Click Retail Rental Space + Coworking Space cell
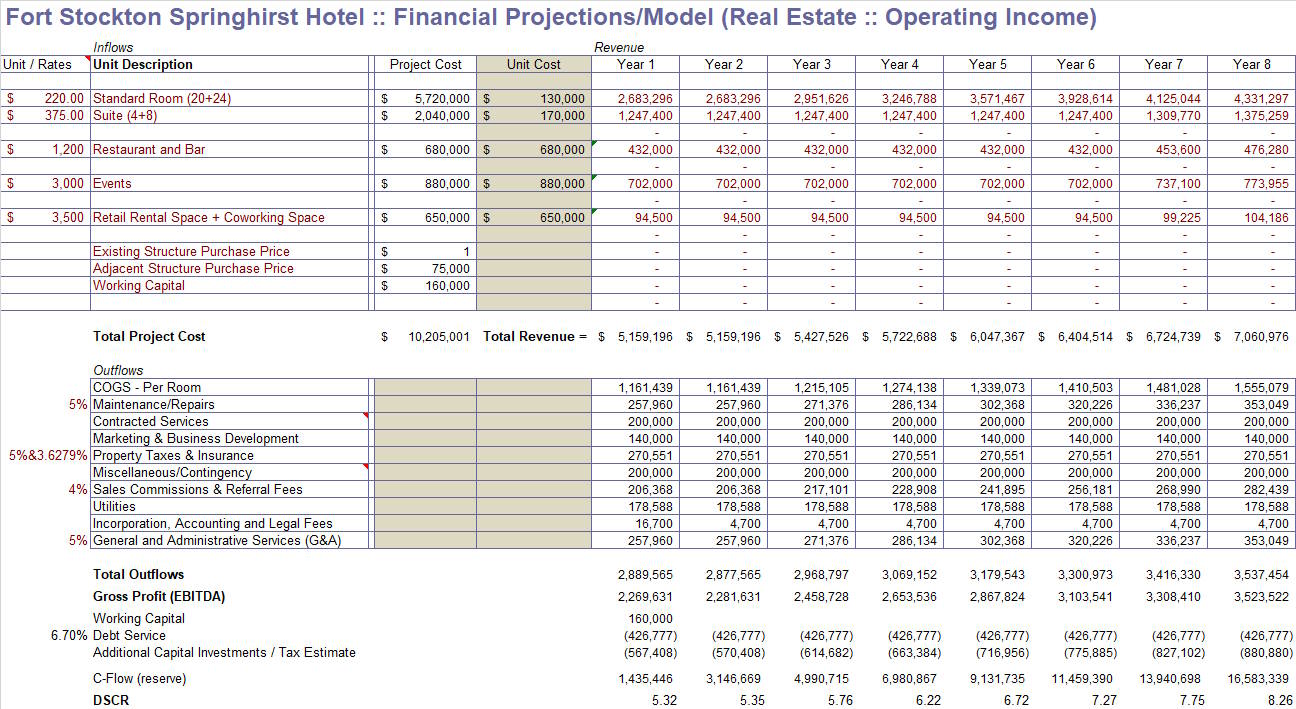The height and width of the screenshot is (709, 1296). click(208, 218)
